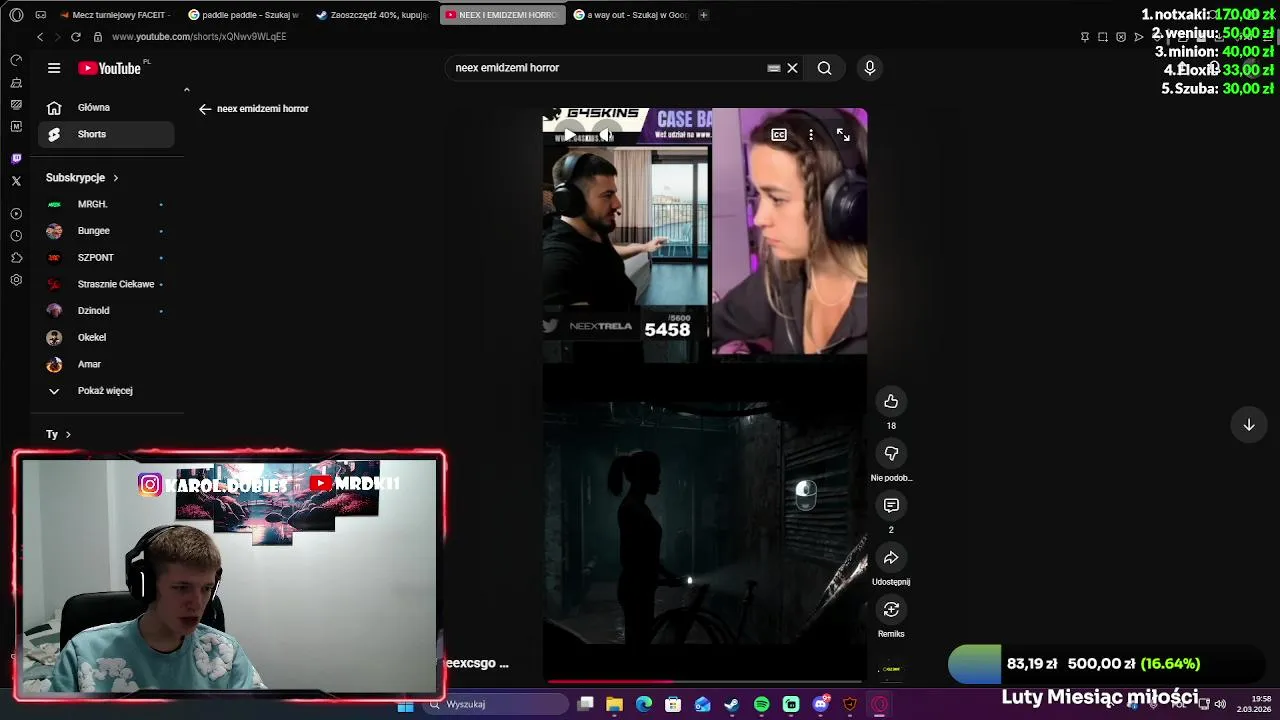This screenshot has width=1280, height=720.
Task: Open the Short's three-dot more menu
Action: point(811,135)
